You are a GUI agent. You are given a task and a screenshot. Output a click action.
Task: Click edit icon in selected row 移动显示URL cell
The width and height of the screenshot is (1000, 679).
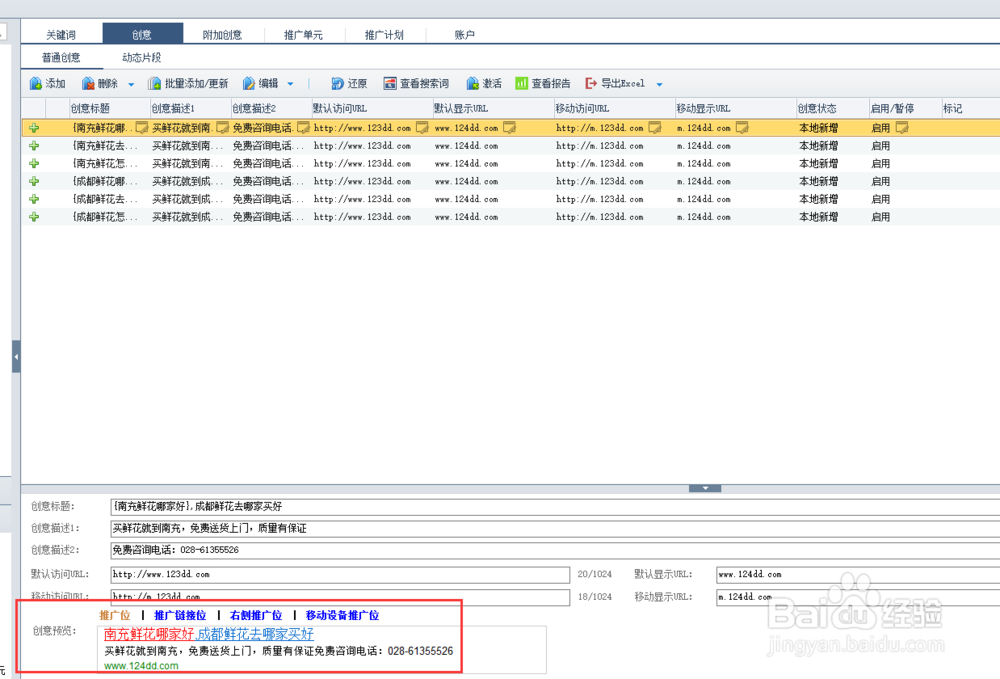[x=742, y=128]
